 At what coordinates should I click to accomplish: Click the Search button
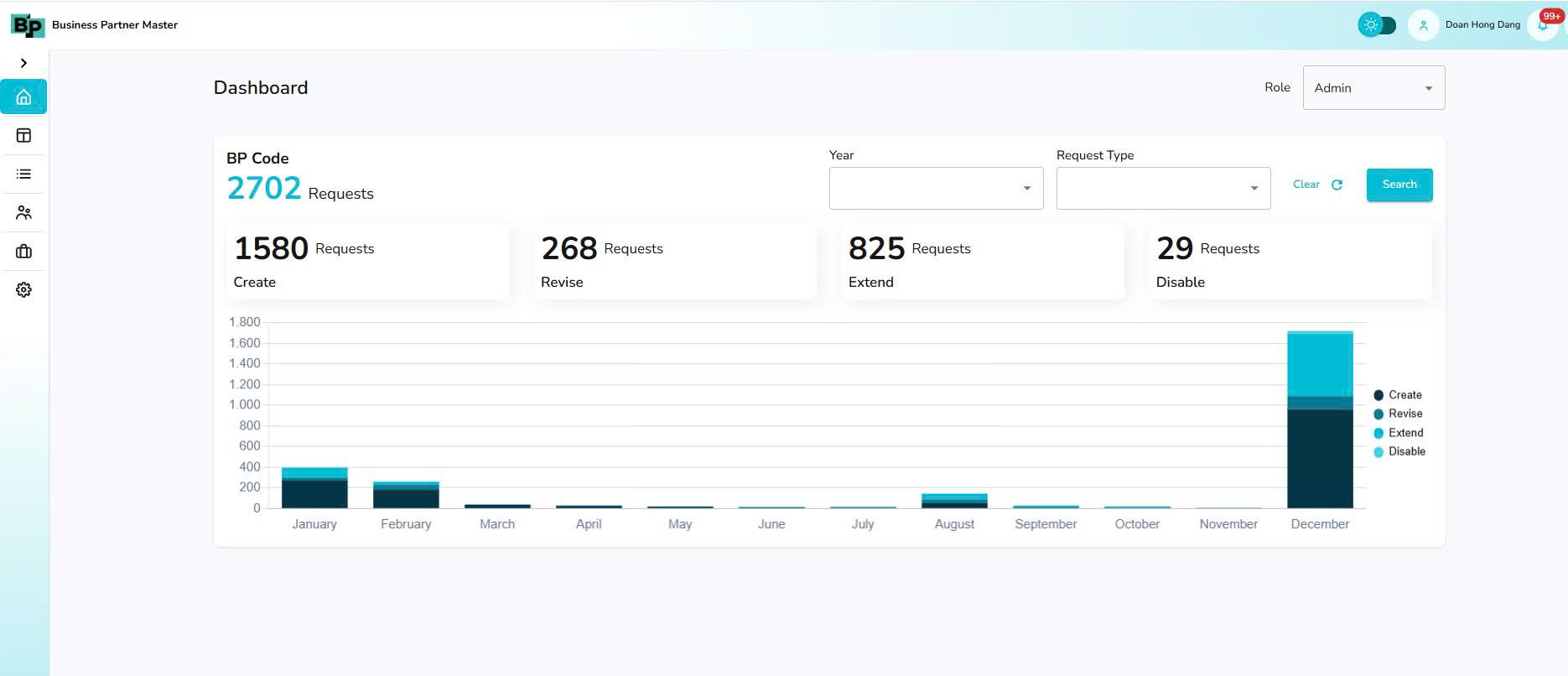(x=1399, y=185)
